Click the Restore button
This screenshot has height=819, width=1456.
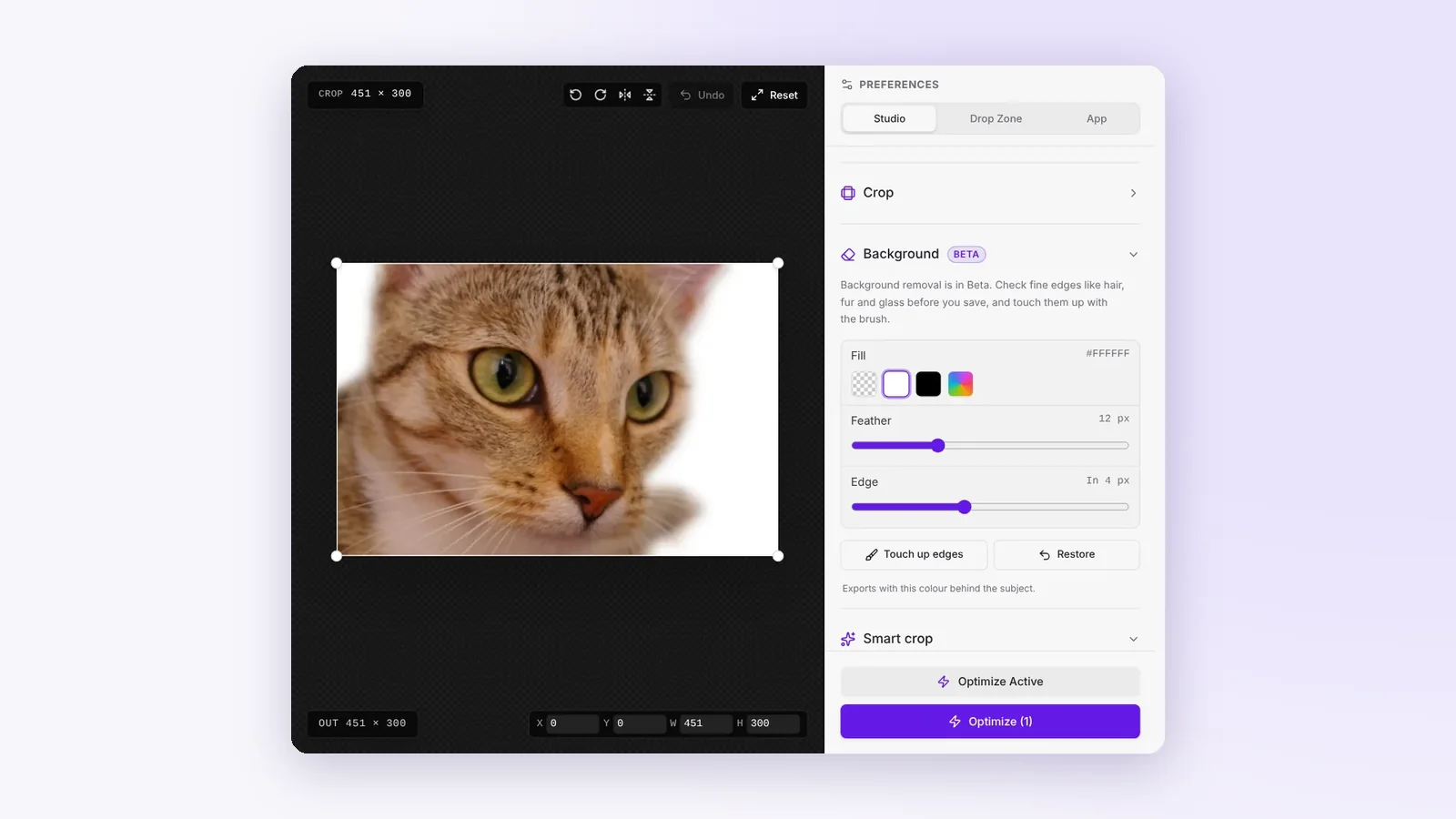pos(1067,554)
